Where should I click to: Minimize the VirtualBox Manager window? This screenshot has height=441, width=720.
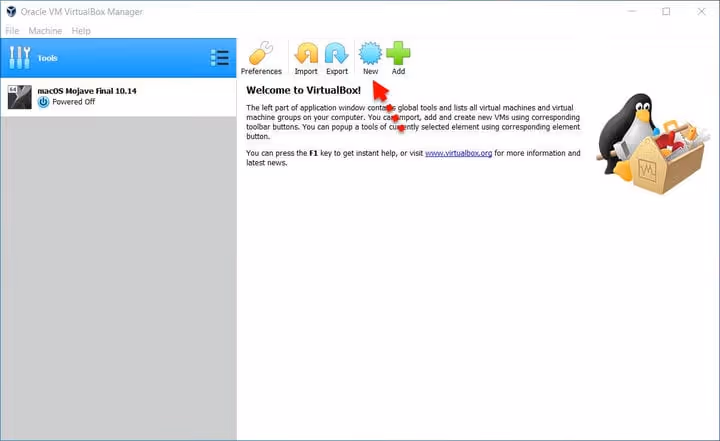(632, 11)
